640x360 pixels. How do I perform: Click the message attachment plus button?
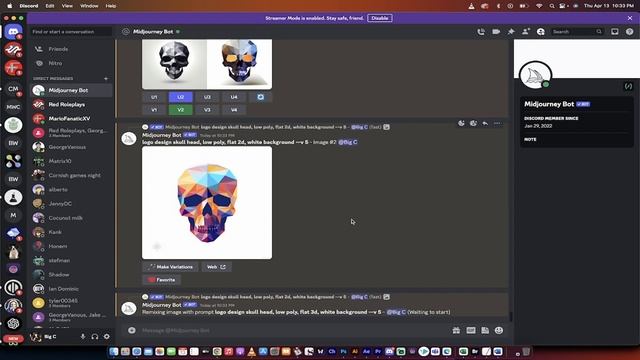tap(131, 330)
